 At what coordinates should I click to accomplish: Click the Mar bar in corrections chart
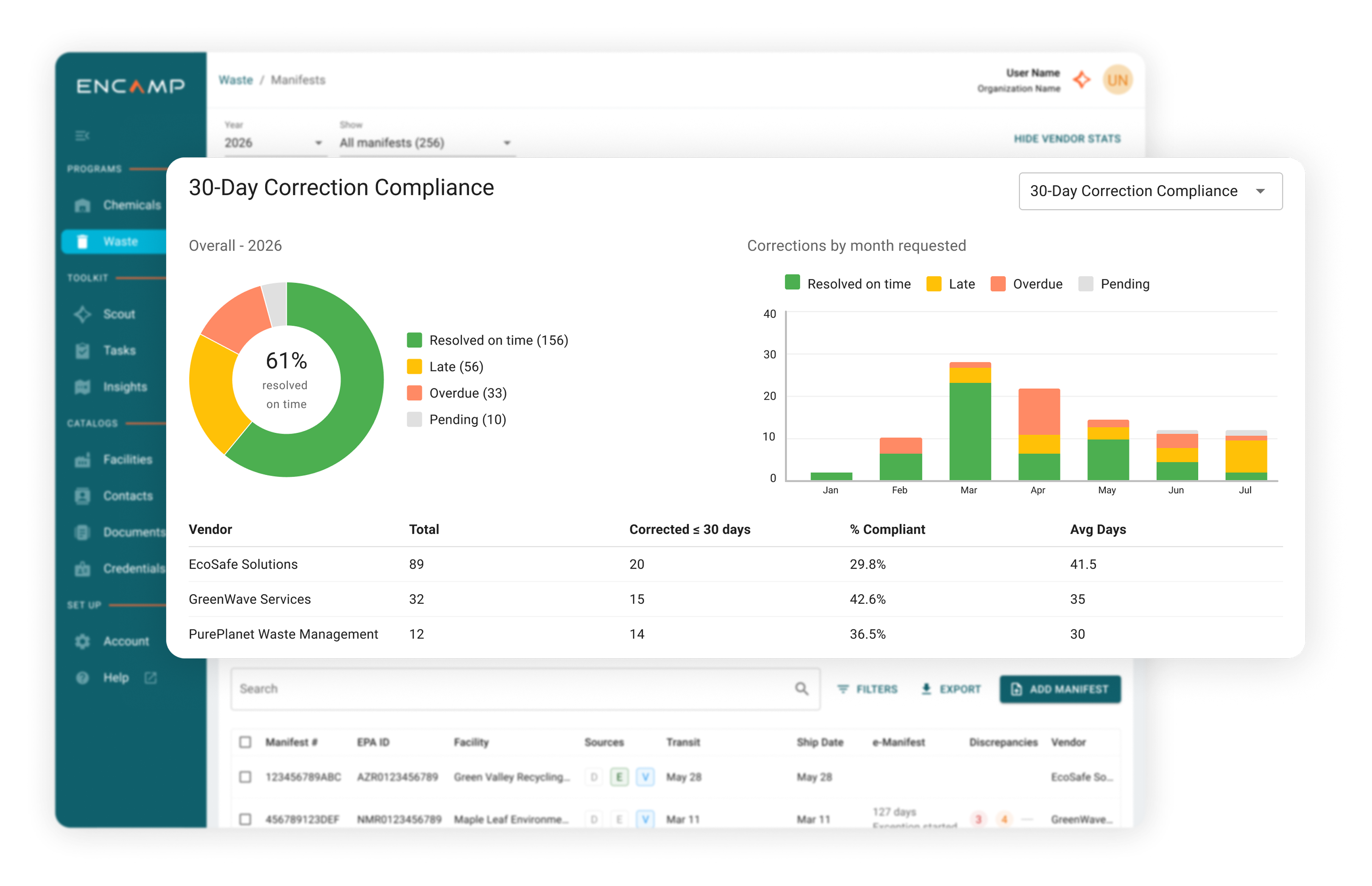click(970, 421)
